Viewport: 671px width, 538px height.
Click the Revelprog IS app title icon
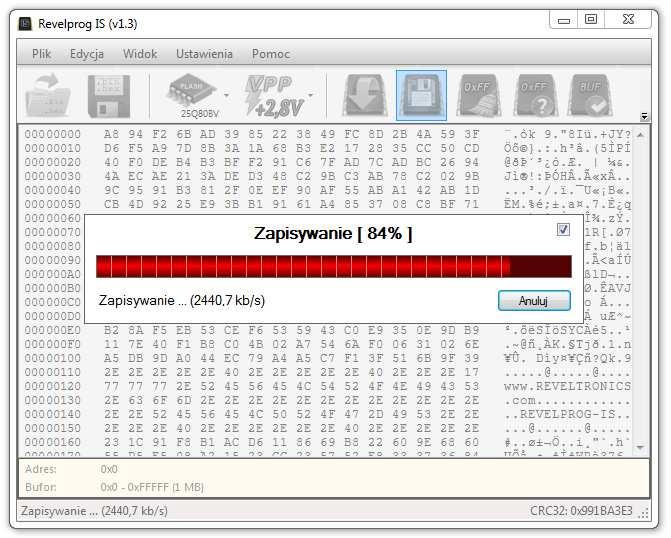coord(25,24)
